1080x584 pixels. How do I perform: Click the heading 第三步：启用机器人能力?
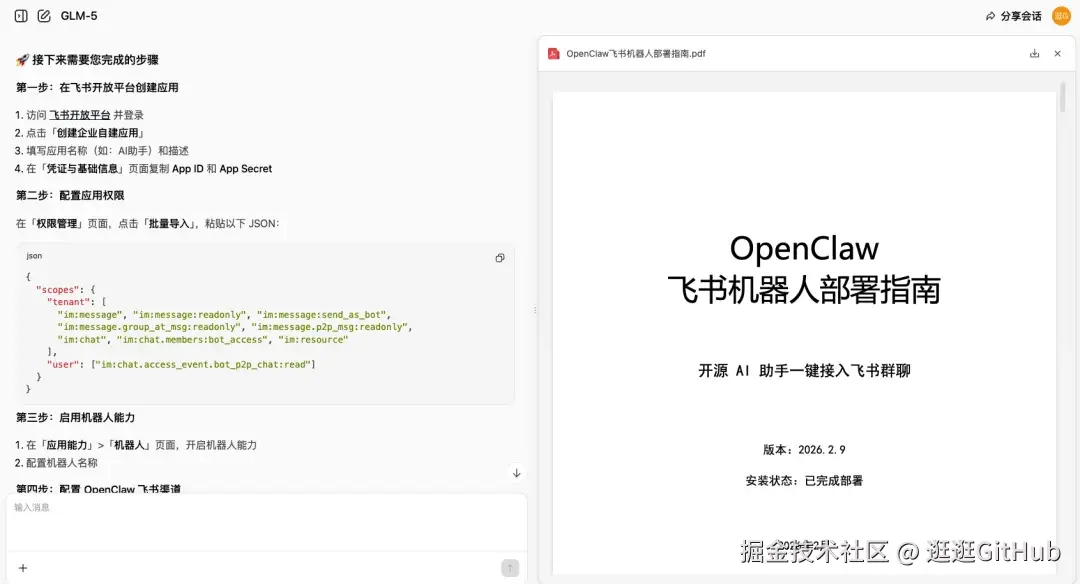[x=76, y=417]
